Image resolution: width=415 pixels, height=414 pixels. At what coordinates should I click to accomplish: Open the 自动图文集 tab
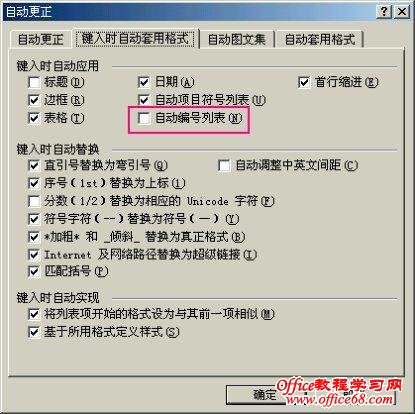point(236,39)
